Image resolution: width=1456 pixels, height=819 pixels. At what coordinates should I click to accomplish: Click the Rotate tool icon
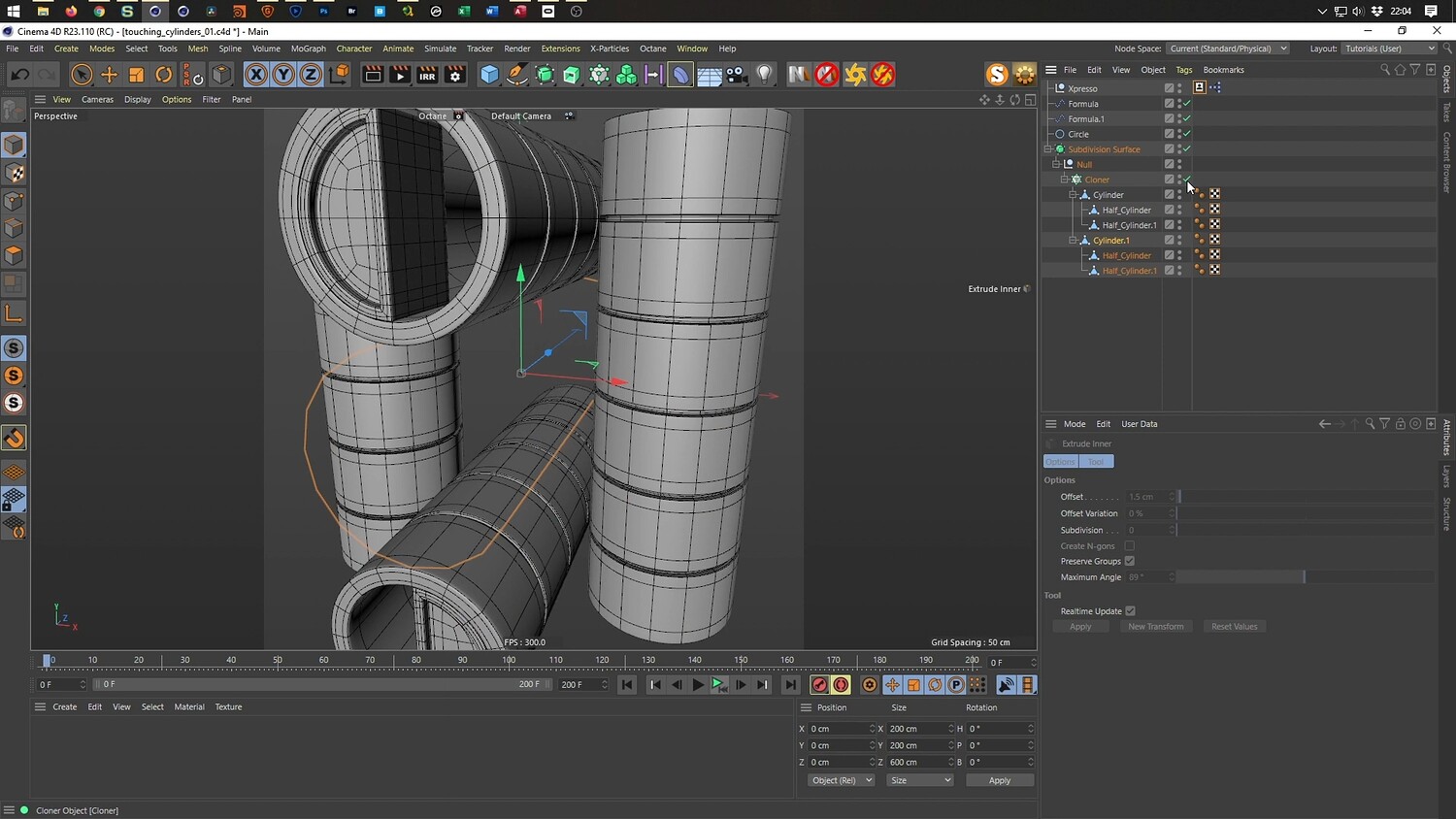pyautogui.click(x=164, y=75)
